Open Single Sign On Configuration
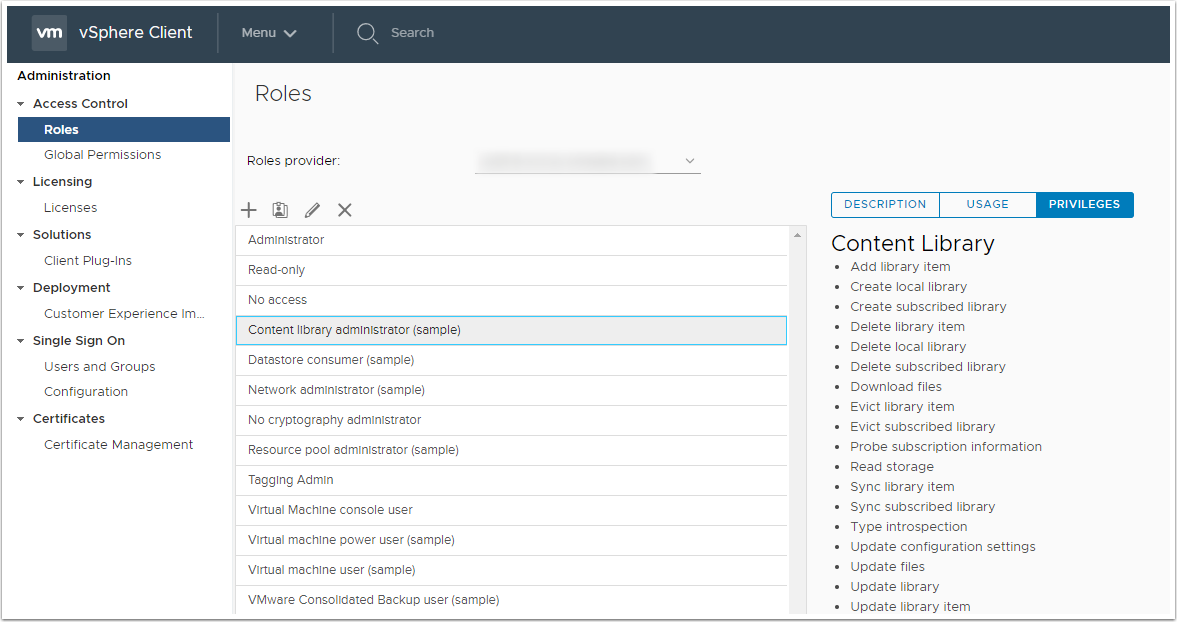The width and height of the screenshot is (1177, 622). coord(86,392)
